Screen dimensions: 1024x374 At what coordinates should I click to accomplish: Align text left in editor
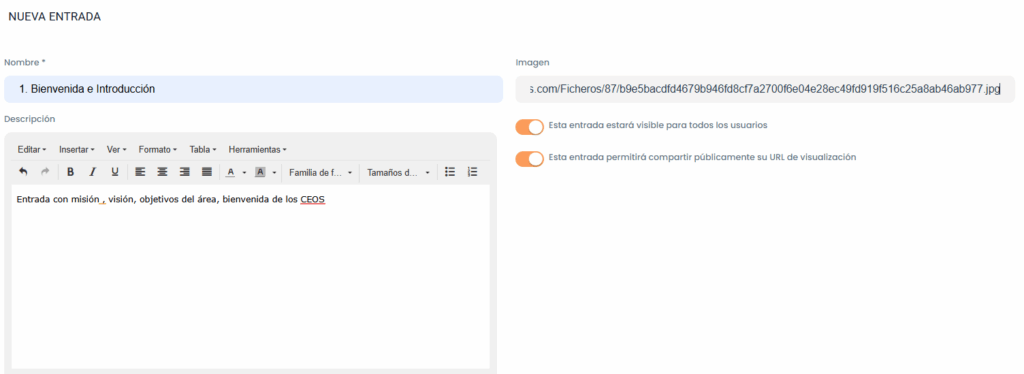coord(140,172)
